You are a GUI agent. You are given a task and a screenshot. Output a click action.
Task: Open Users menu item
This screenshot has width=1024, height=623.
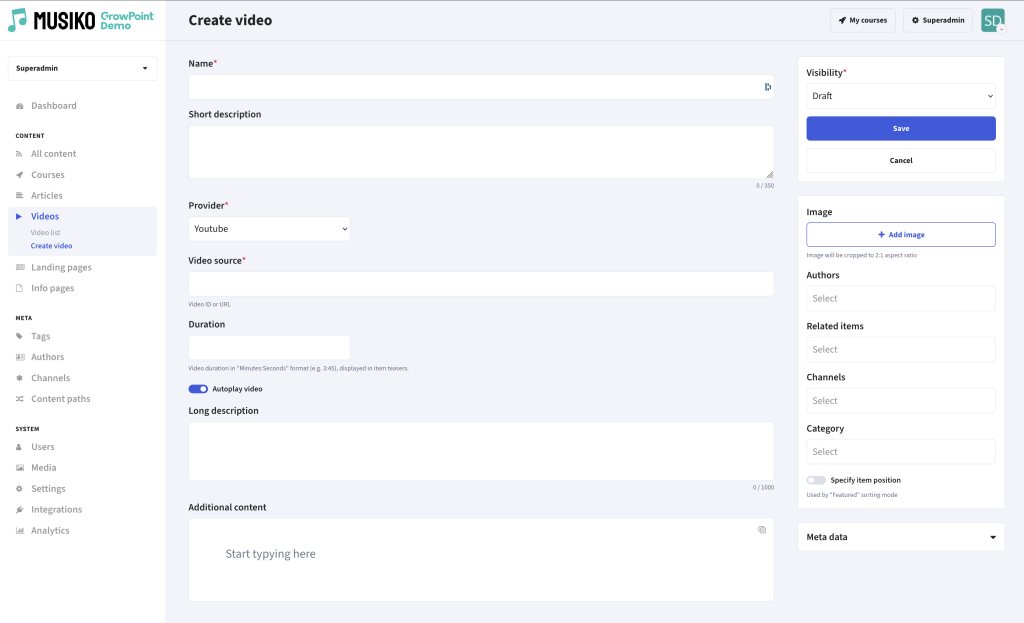(x=43, y=447)
